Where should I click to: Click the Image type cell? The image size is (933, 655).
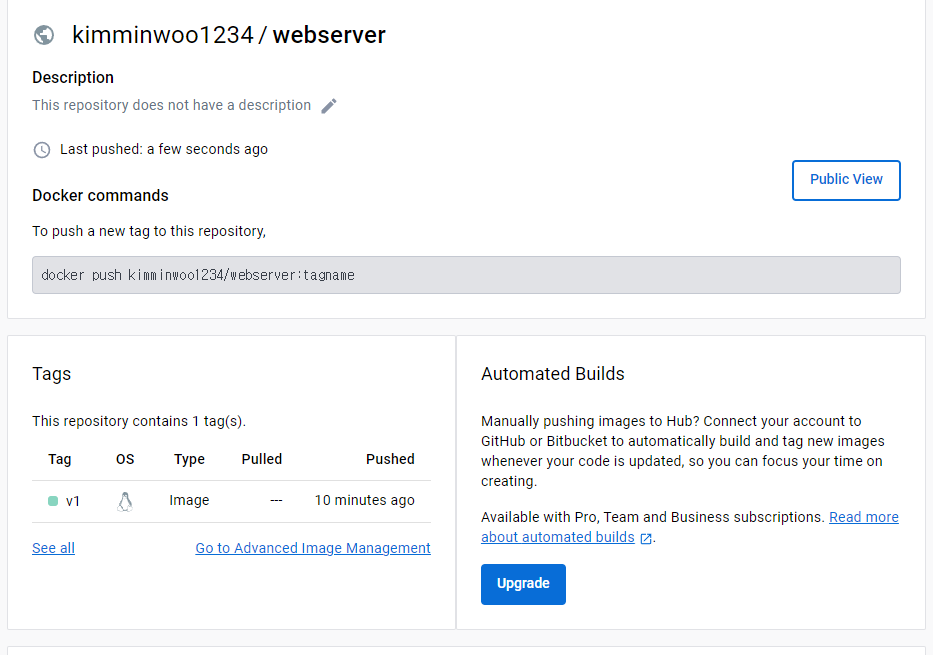point(189,500)
